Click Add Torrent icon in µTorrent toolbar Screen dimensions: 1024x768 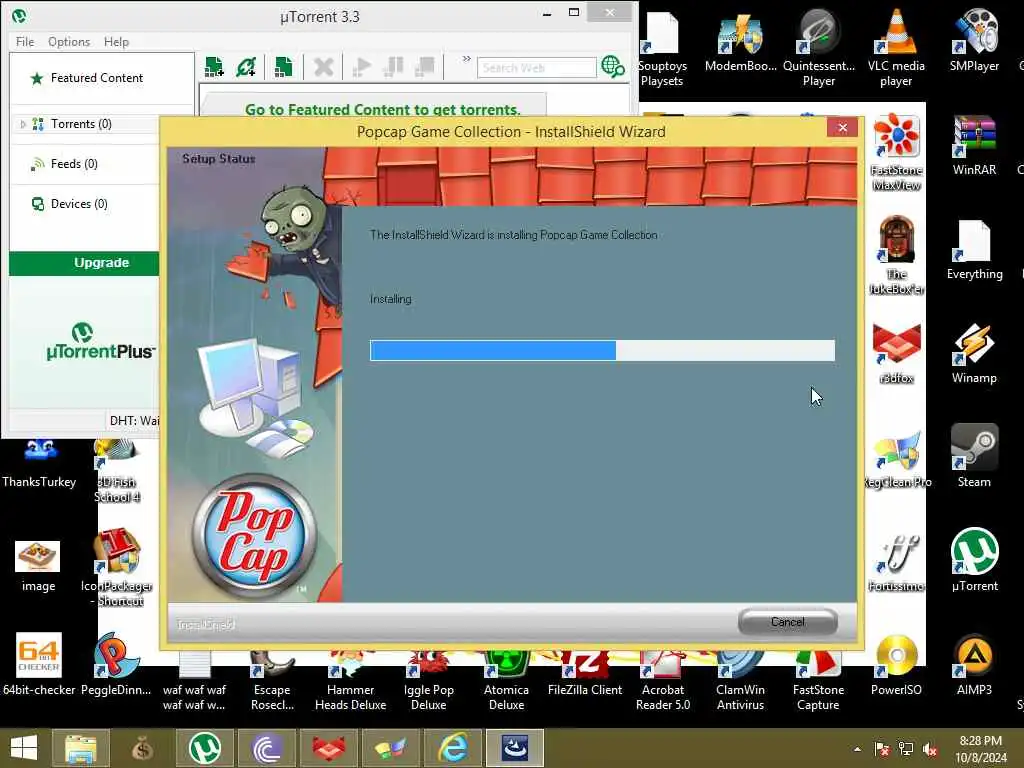pyautogui.click(x=214, y=67)
